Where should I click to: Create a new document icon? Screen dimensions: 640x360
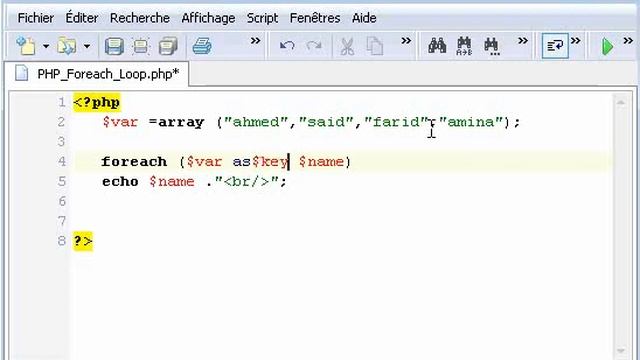point(26,46)
